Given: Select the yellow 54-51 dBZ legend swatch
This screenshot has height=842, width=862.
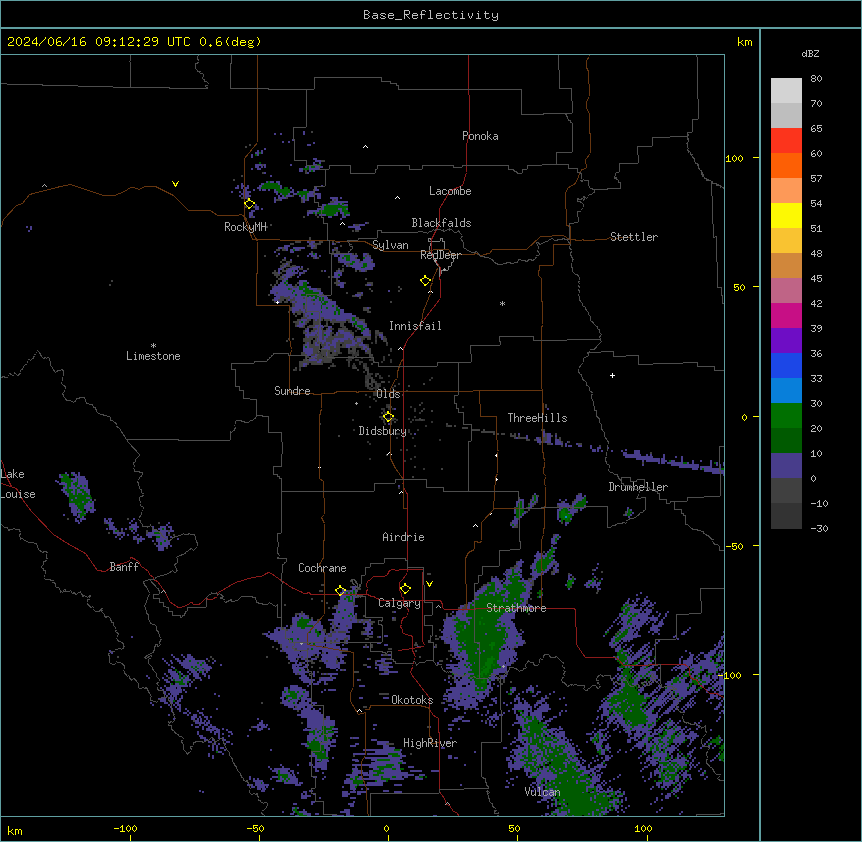Looking at the screenshot, I should [x=786, y=215].
